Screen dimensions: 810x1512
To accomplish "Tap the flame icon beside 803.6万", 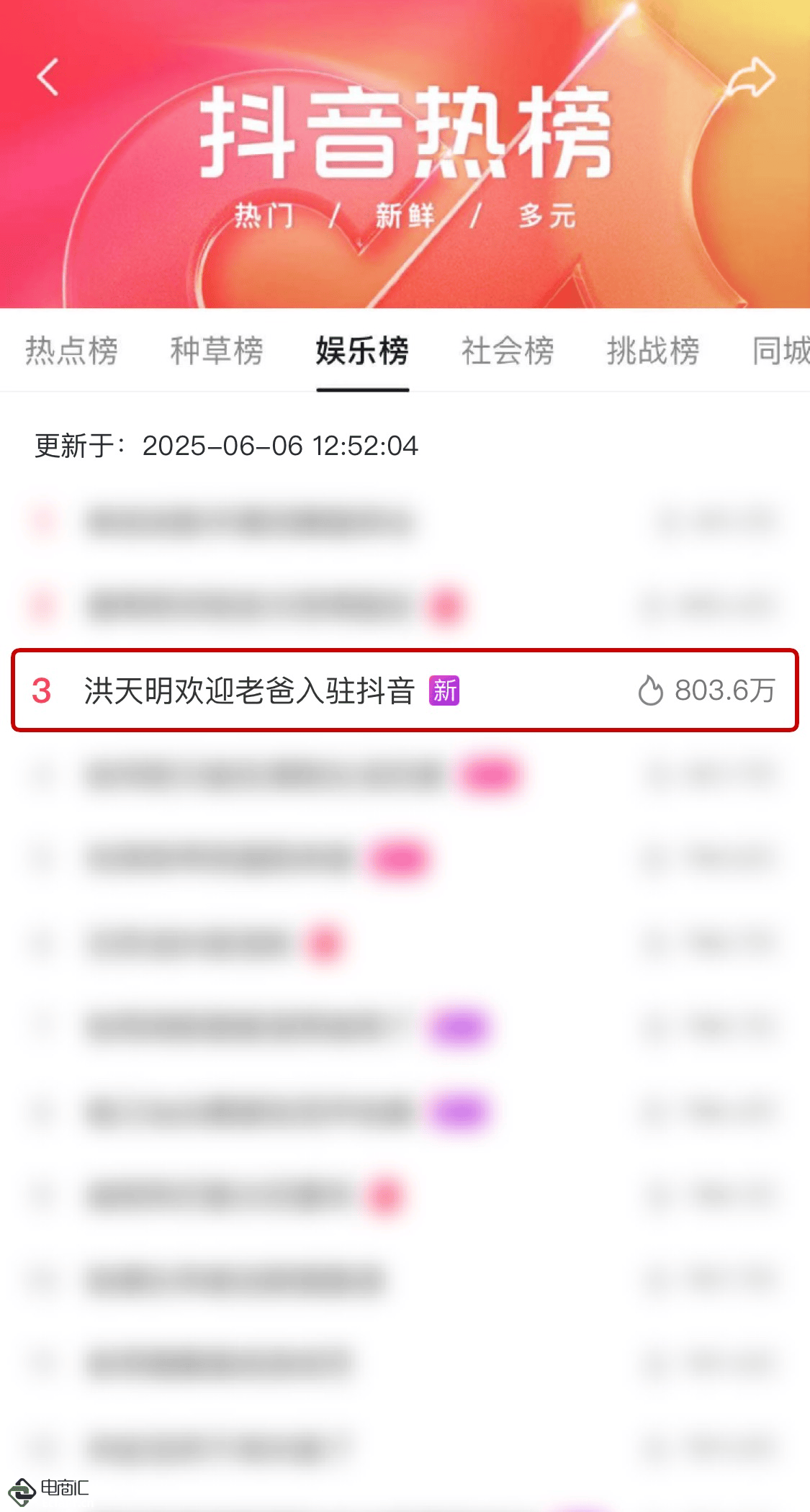I will (650, 690).
